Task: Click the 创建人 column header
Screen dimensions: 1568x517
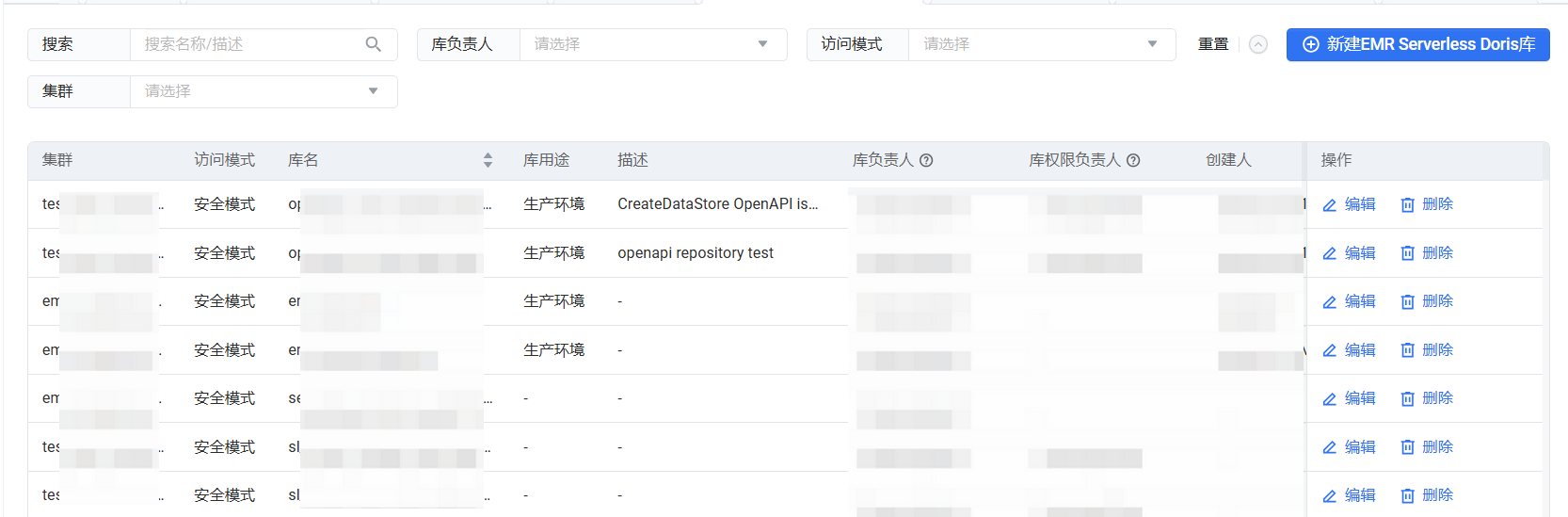Action: point(1228,160)
